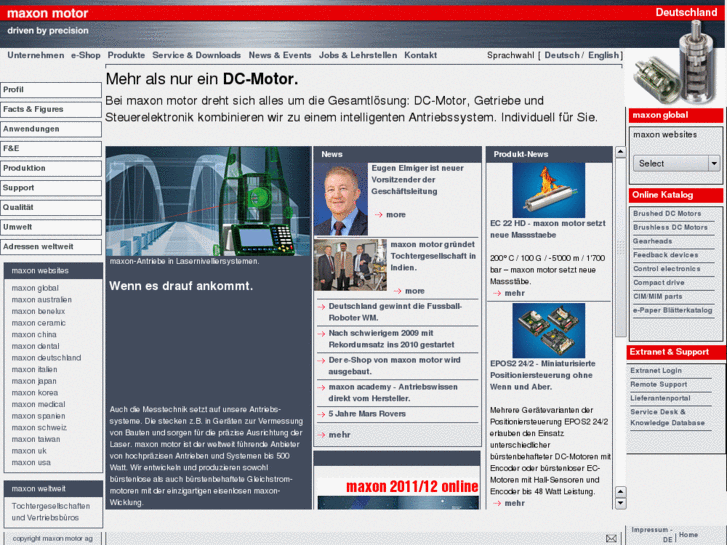The image size is (727, 545).
Task: Open Brushless DC Motors catalog
Action: coord(670,228)
